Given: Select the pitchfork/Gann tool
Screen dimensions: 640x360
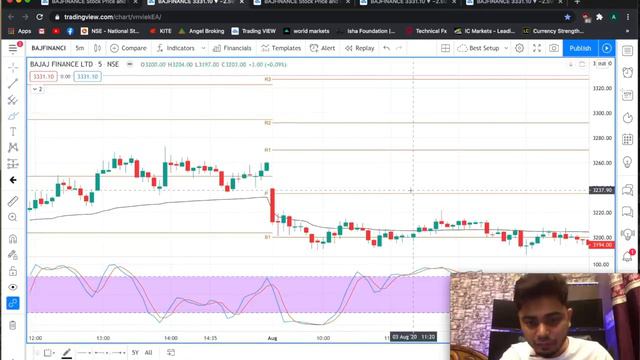Looking at the screenshot, I should point(13,100).
